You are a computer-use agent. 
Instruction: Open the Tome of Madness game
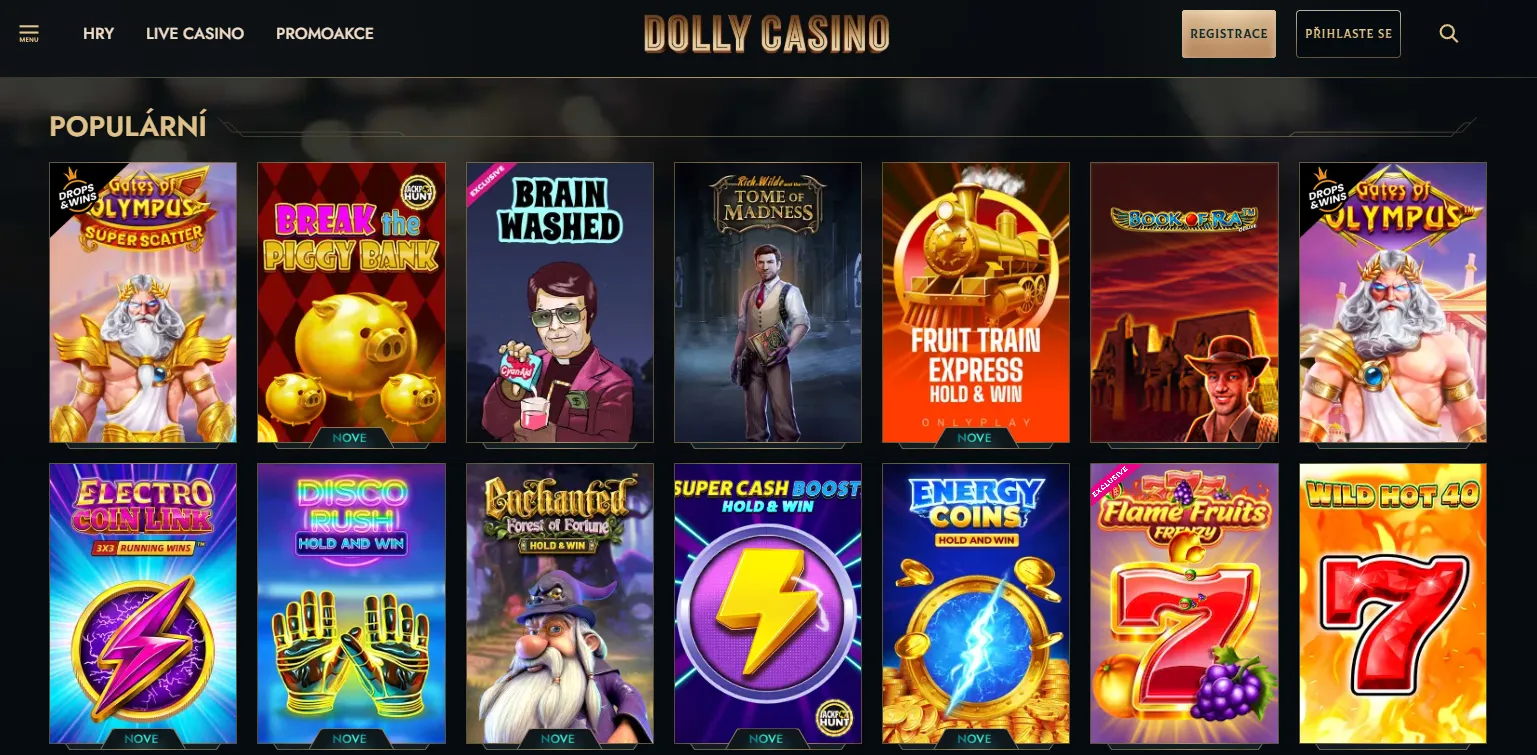[x=768, y=302]
